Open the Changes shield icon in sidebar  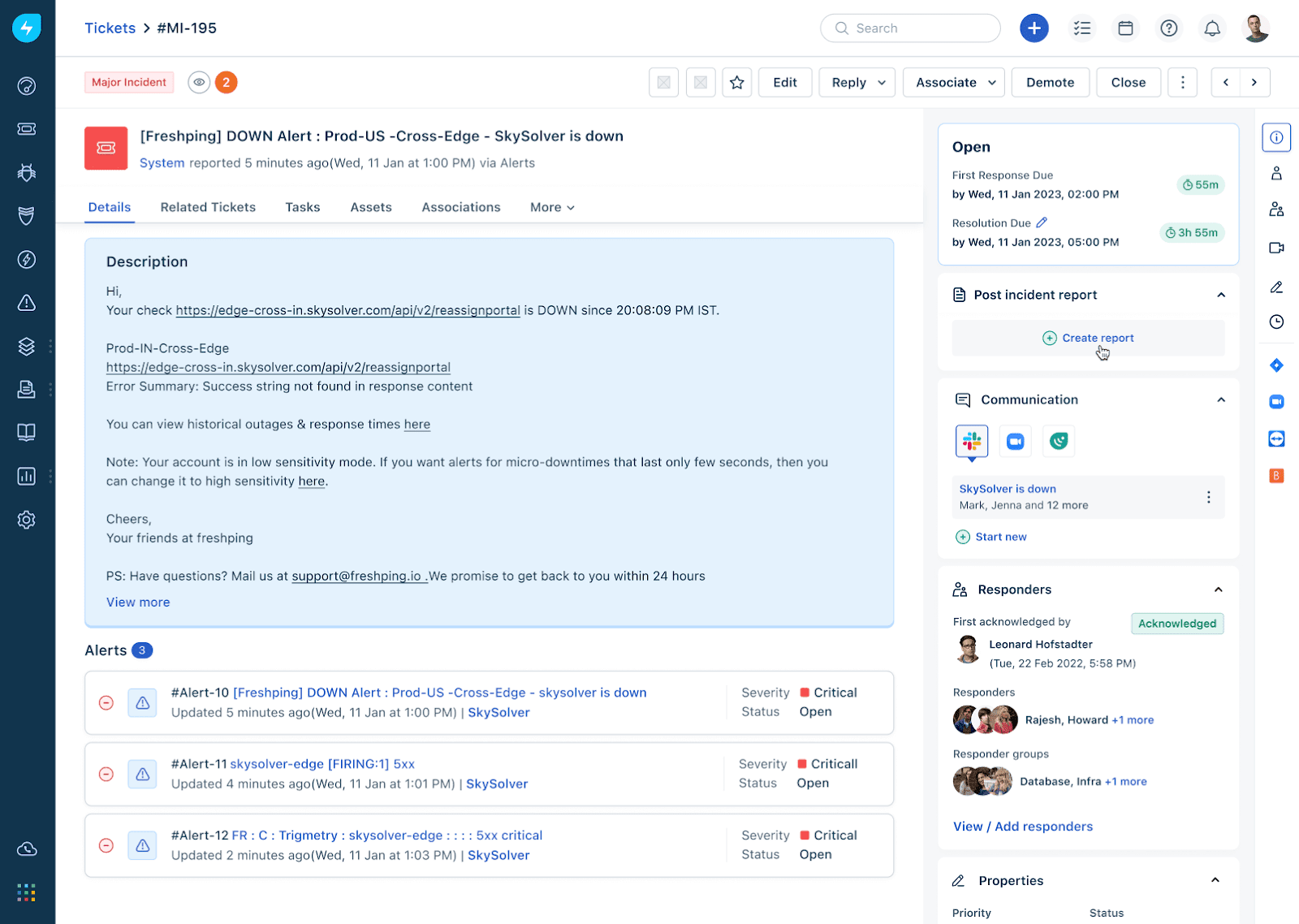[27, 216]
